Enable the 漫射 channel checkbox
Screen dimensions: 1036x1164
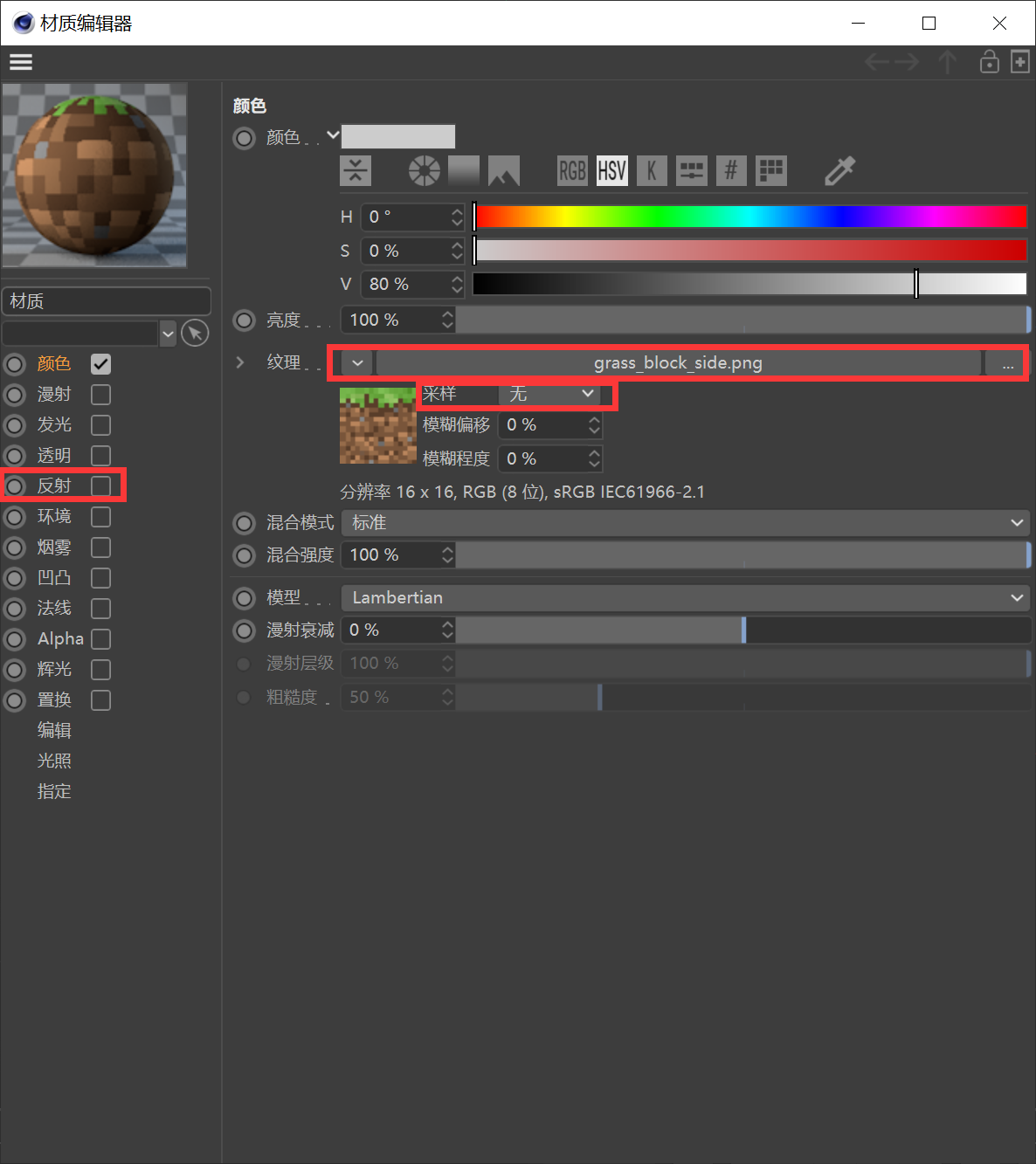(101, 395)
